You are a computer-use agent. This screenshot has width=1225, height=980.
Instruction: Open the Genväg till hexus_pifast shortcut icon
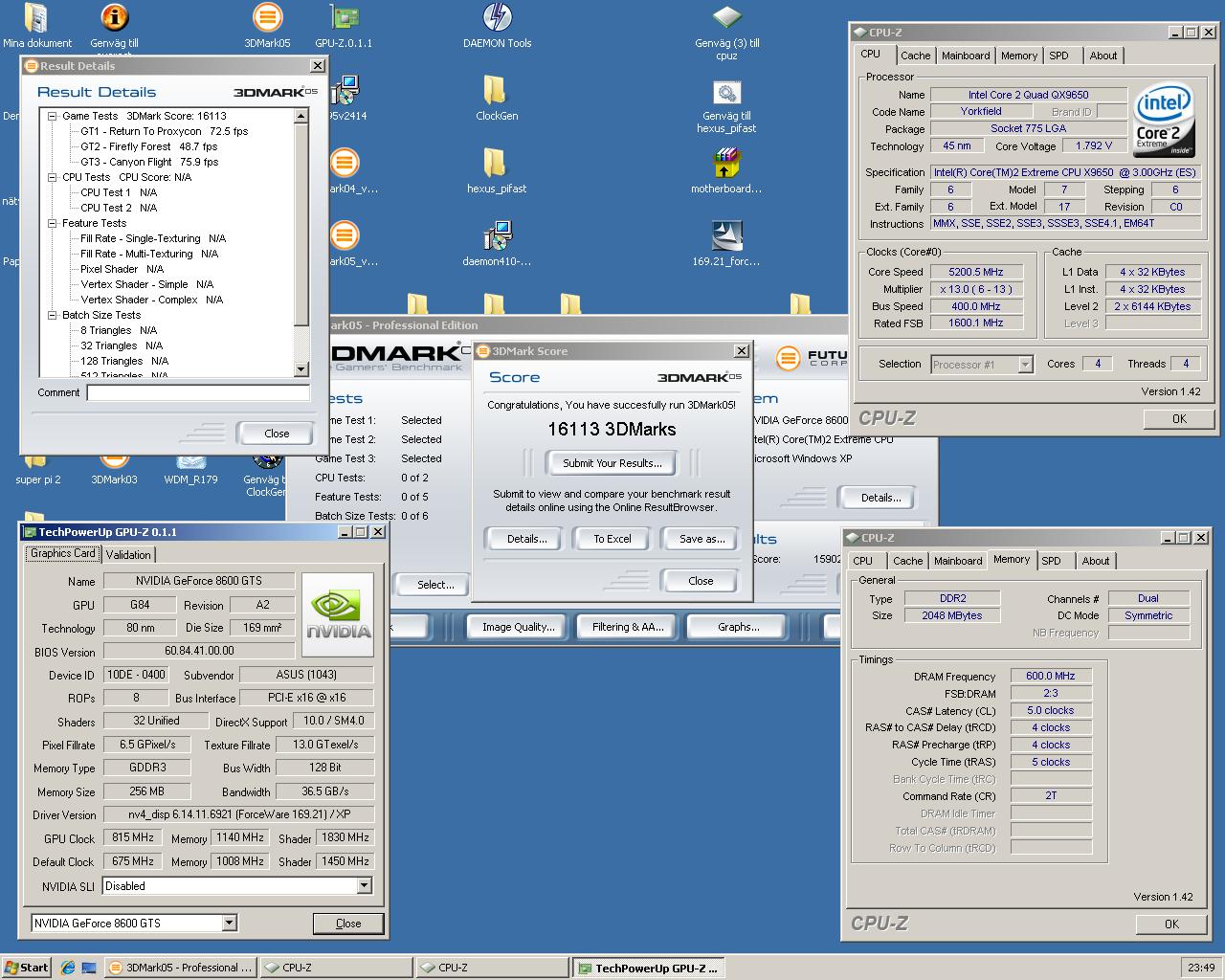[x=726, y=93]
